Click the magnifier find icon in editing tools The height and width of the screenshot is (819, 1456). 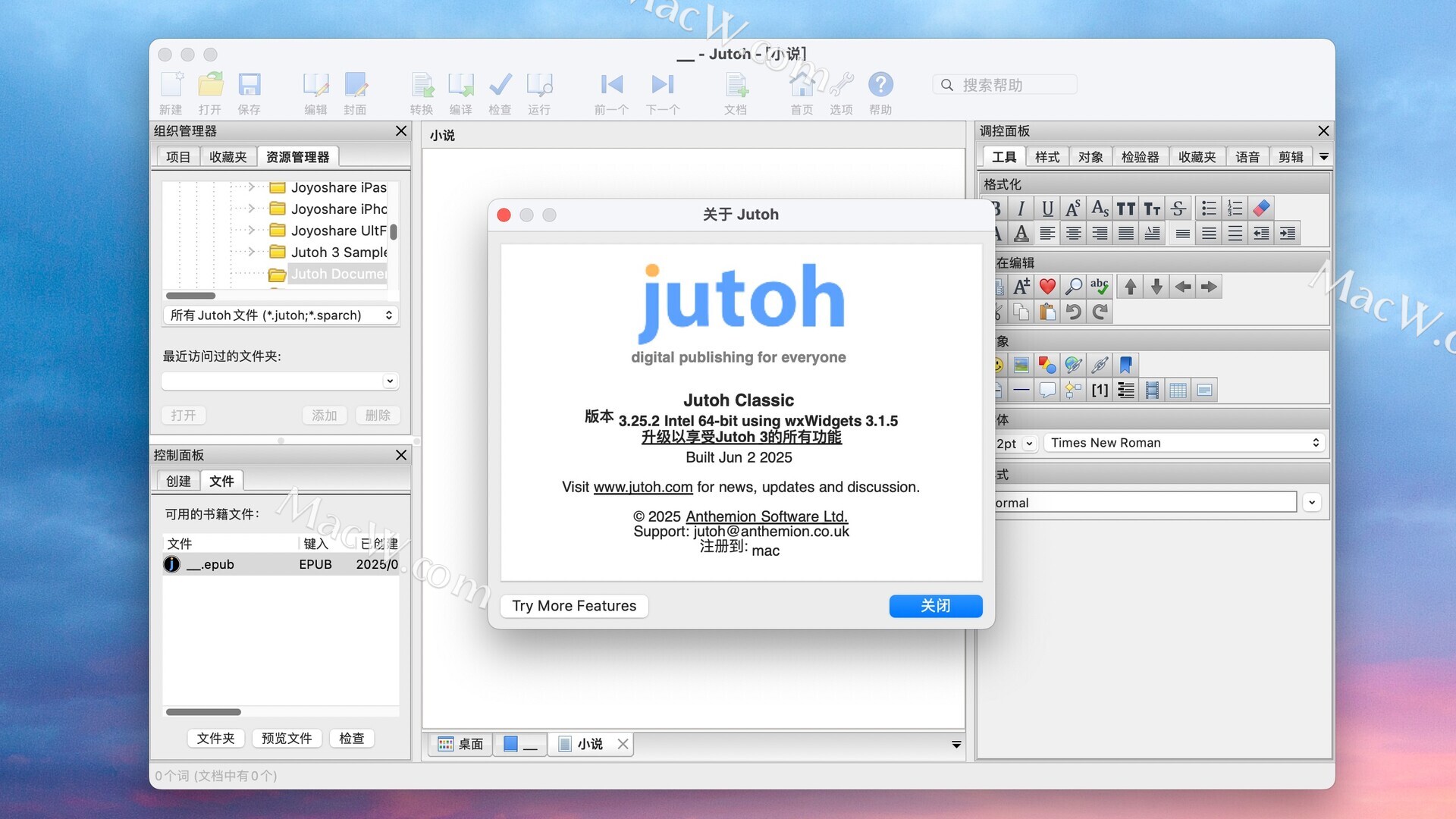coord(1073,287)
